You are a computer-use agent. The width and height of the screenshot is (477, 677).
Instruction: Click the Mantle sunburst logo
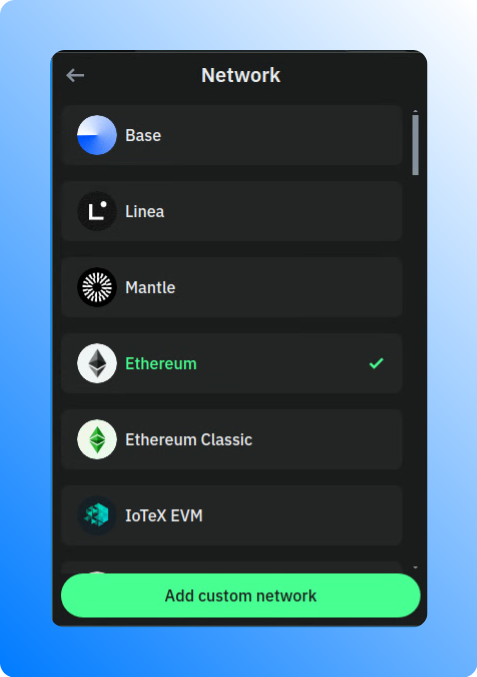click(97, 287)
